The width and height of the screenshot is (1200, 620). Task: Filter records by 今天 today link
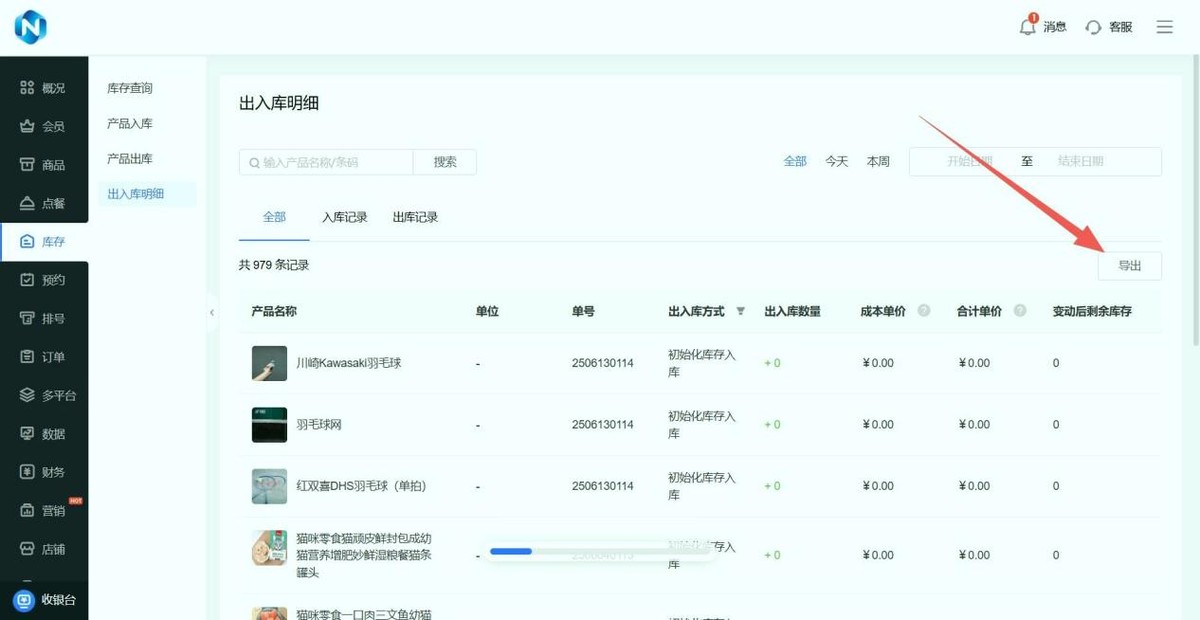836,160
